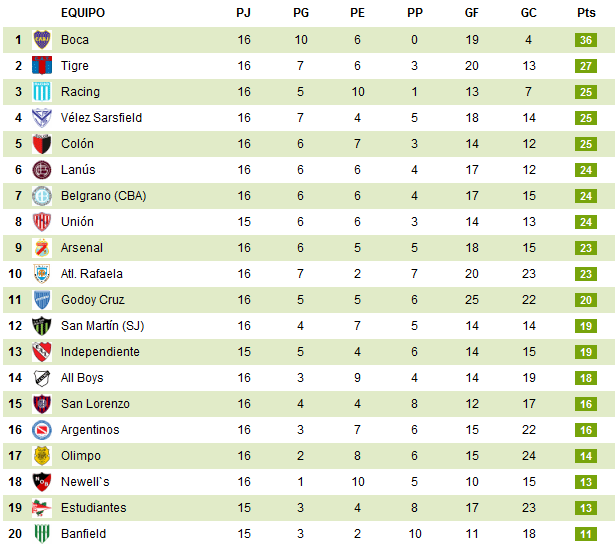This screenshot has height=553, width=615.
Task: Click the Vélez Sarsfield crest icon
Action: (x=42, y=118)
